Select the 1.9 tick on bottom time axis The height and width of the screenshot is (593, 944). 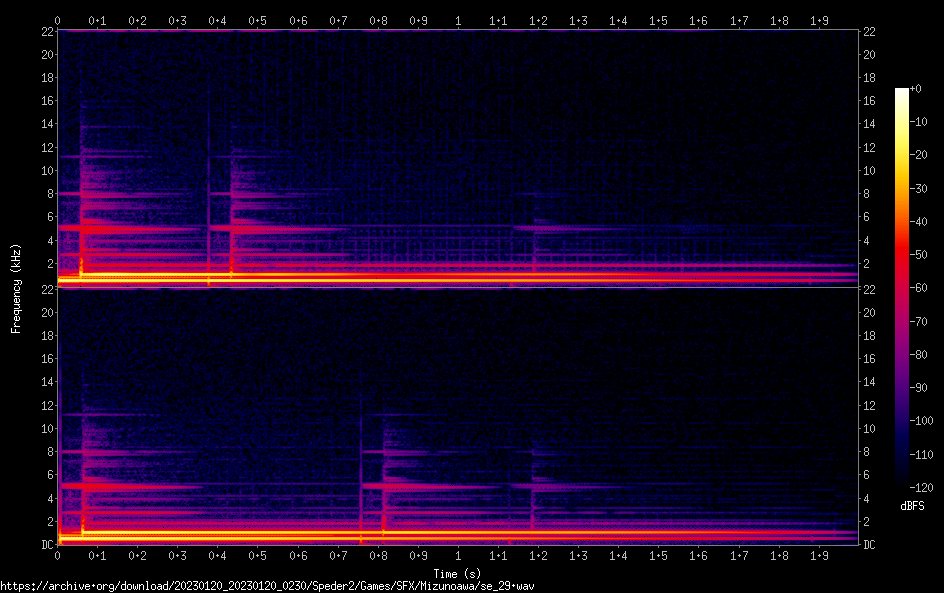(x=819, y=554)
